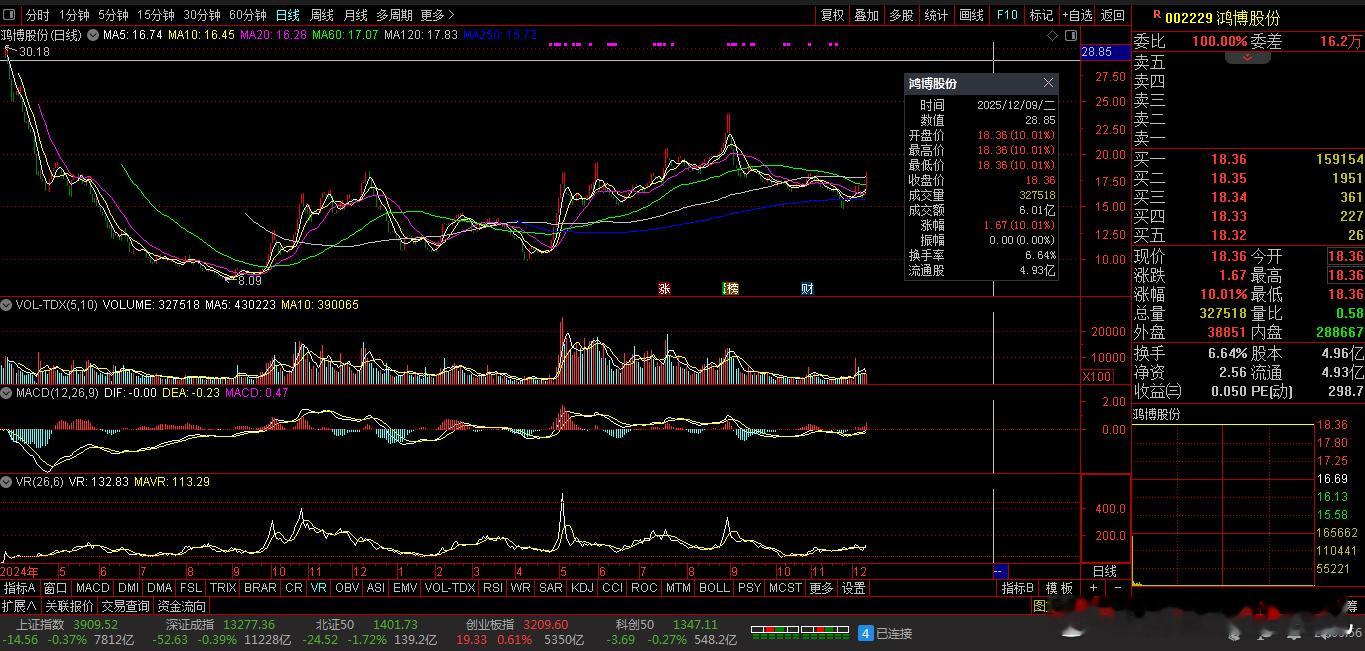Click the 日线 label under VR panel

[1105, 571]
